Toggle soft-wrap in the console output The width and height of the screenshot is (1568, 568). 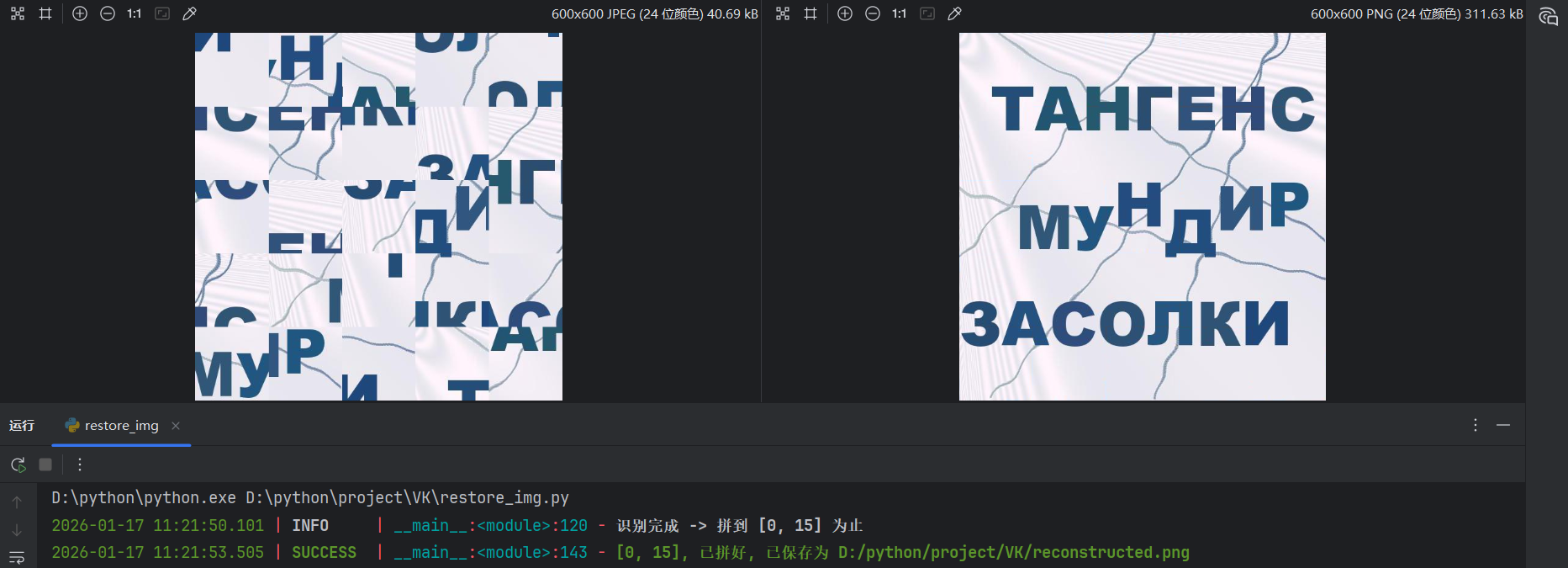17,557
